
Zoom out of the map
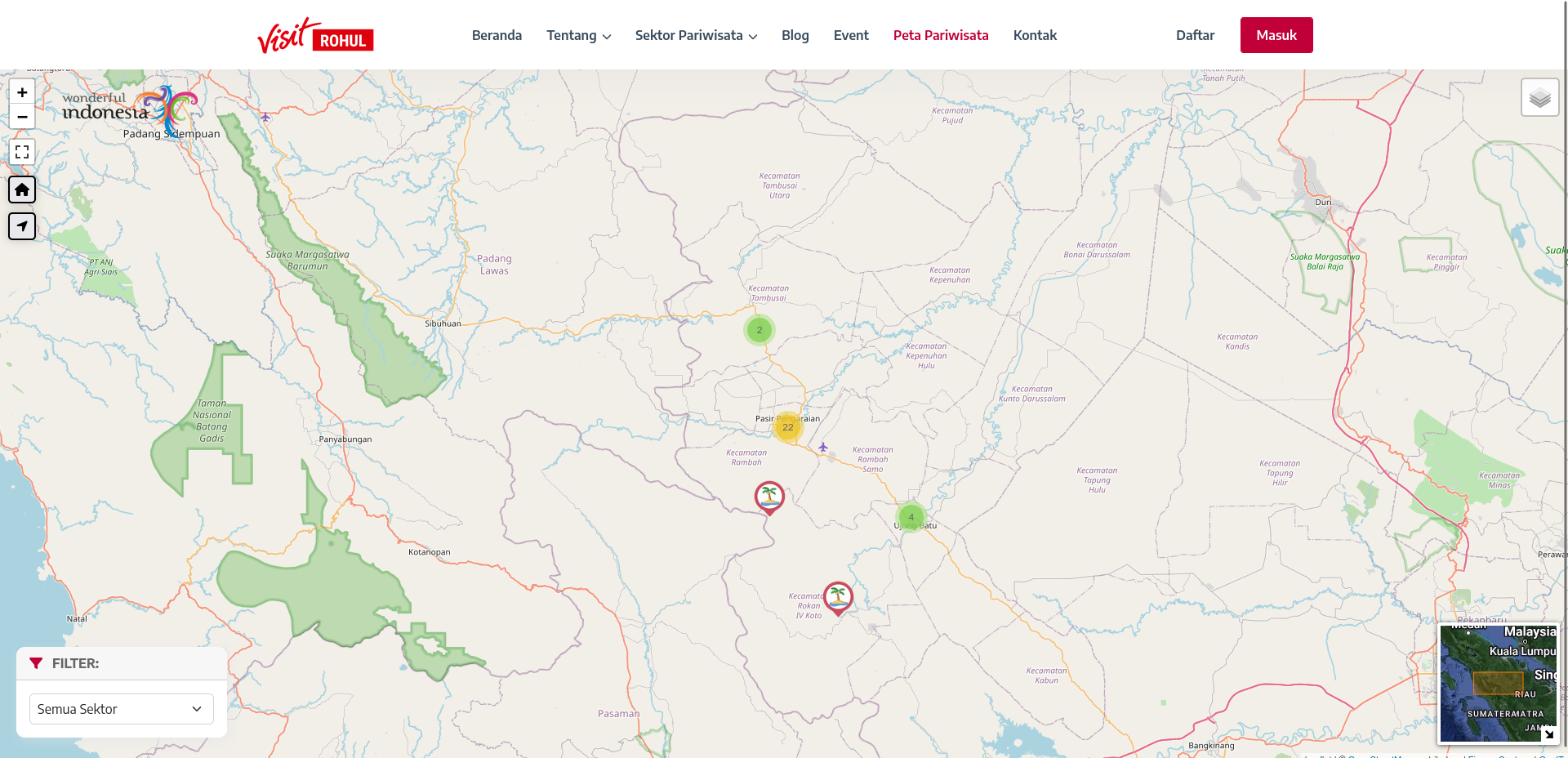[22, 117]
